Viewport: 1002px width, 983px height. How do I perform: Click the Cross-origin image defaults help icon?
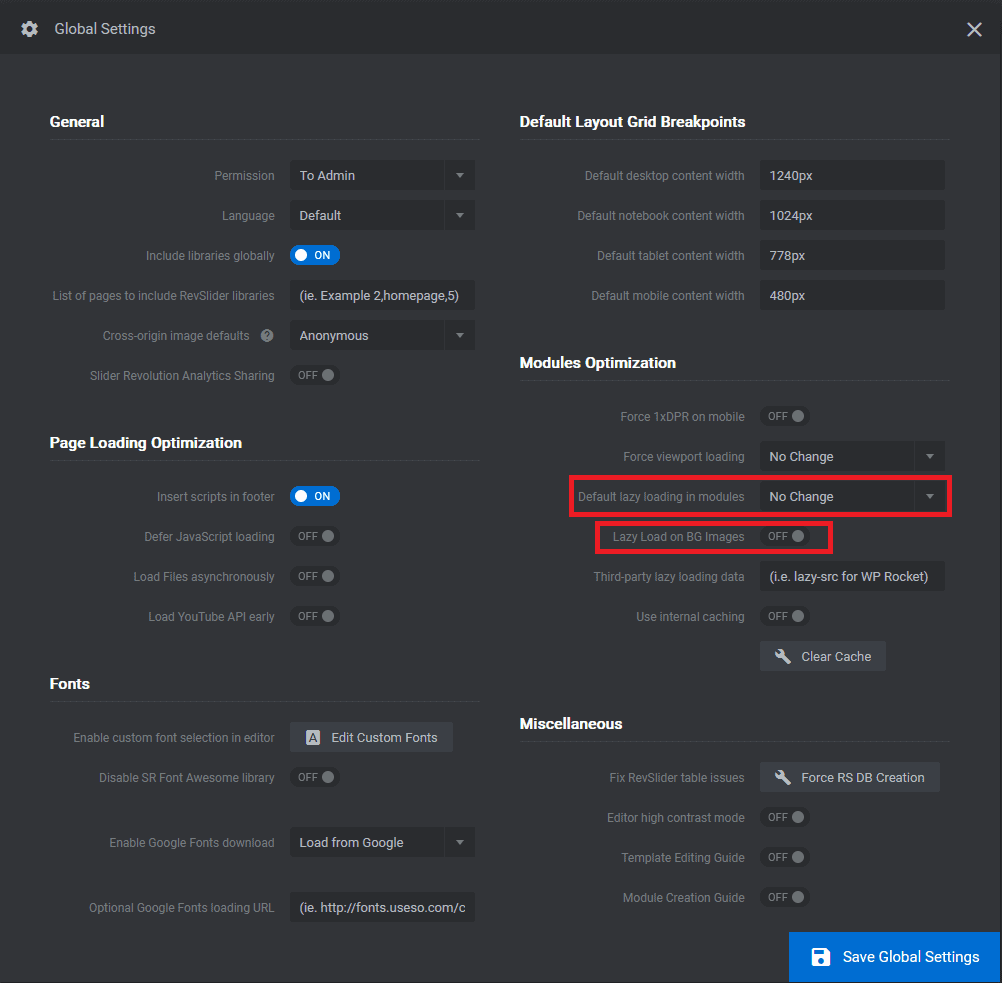tap(267, 336)
